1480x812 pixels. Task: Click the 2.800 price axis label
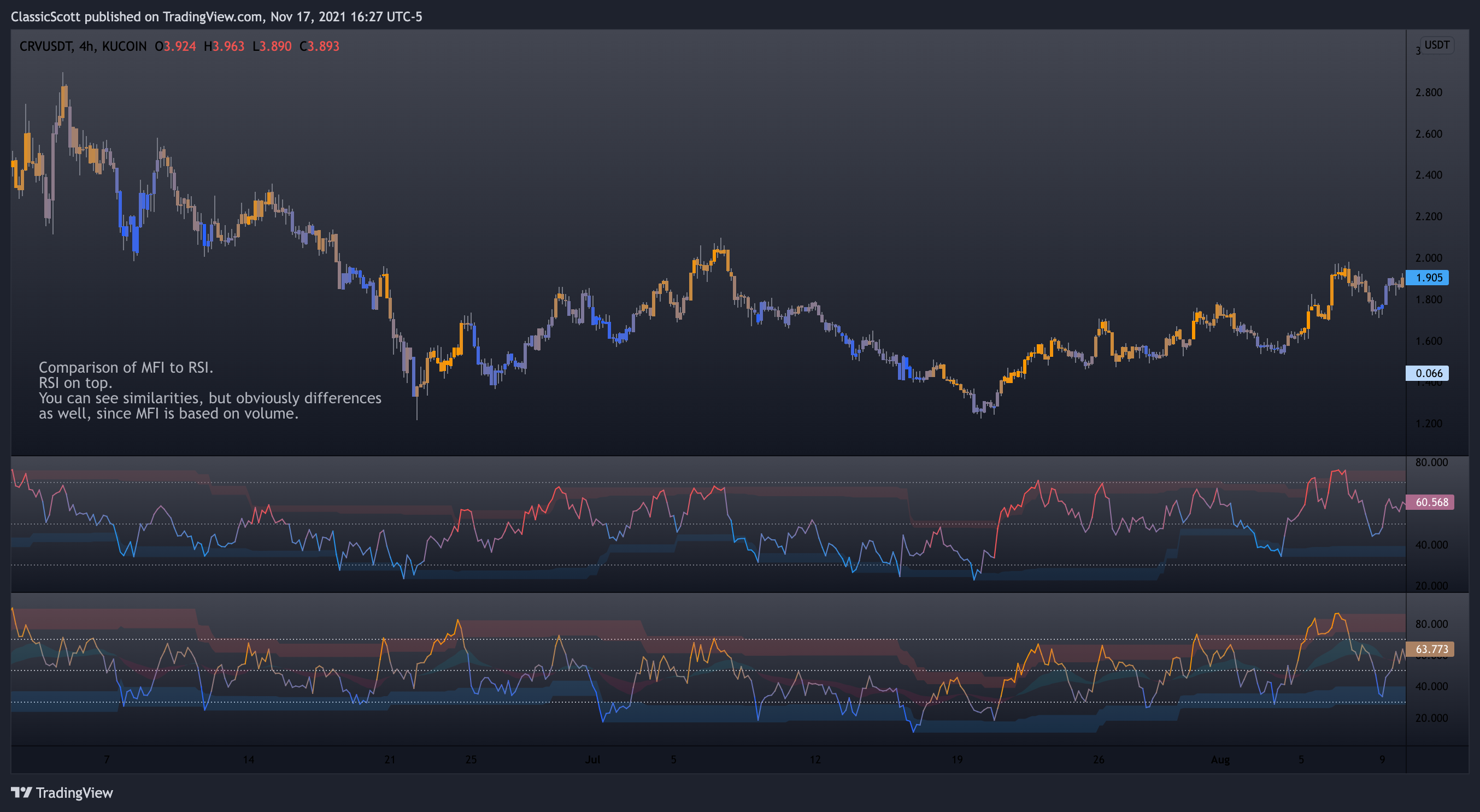tap(1429, 92)
